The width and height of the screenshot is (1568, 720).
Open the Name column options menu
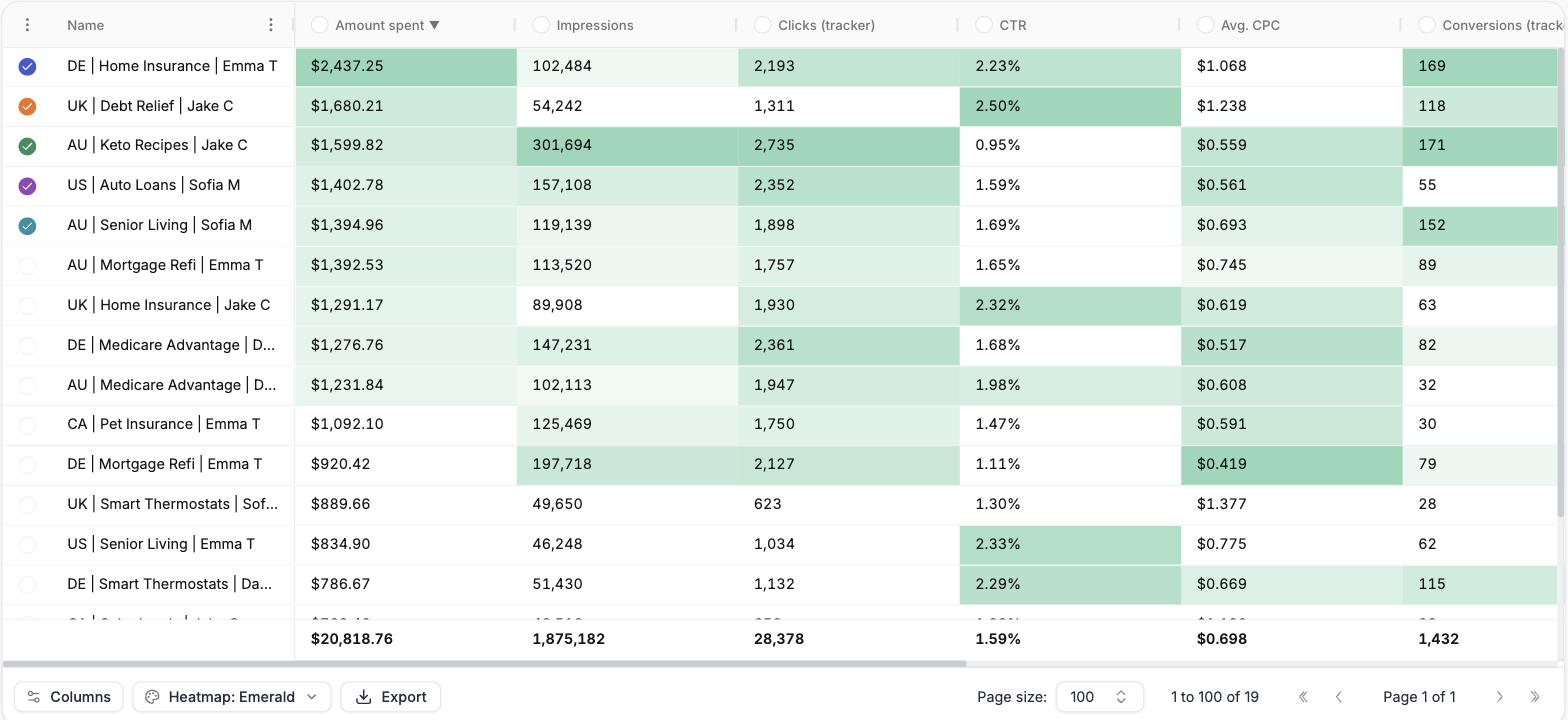tap(271, 25)
